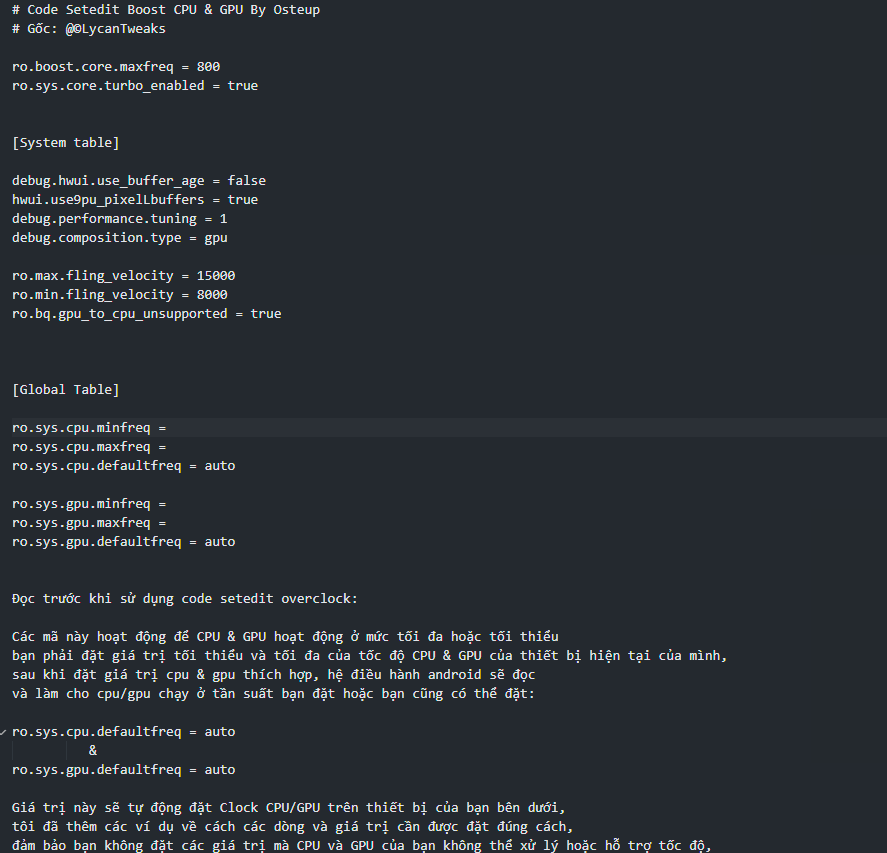
Task: Click the ro.sys.core.turbo_enabled true value
Action: [243, 86]
